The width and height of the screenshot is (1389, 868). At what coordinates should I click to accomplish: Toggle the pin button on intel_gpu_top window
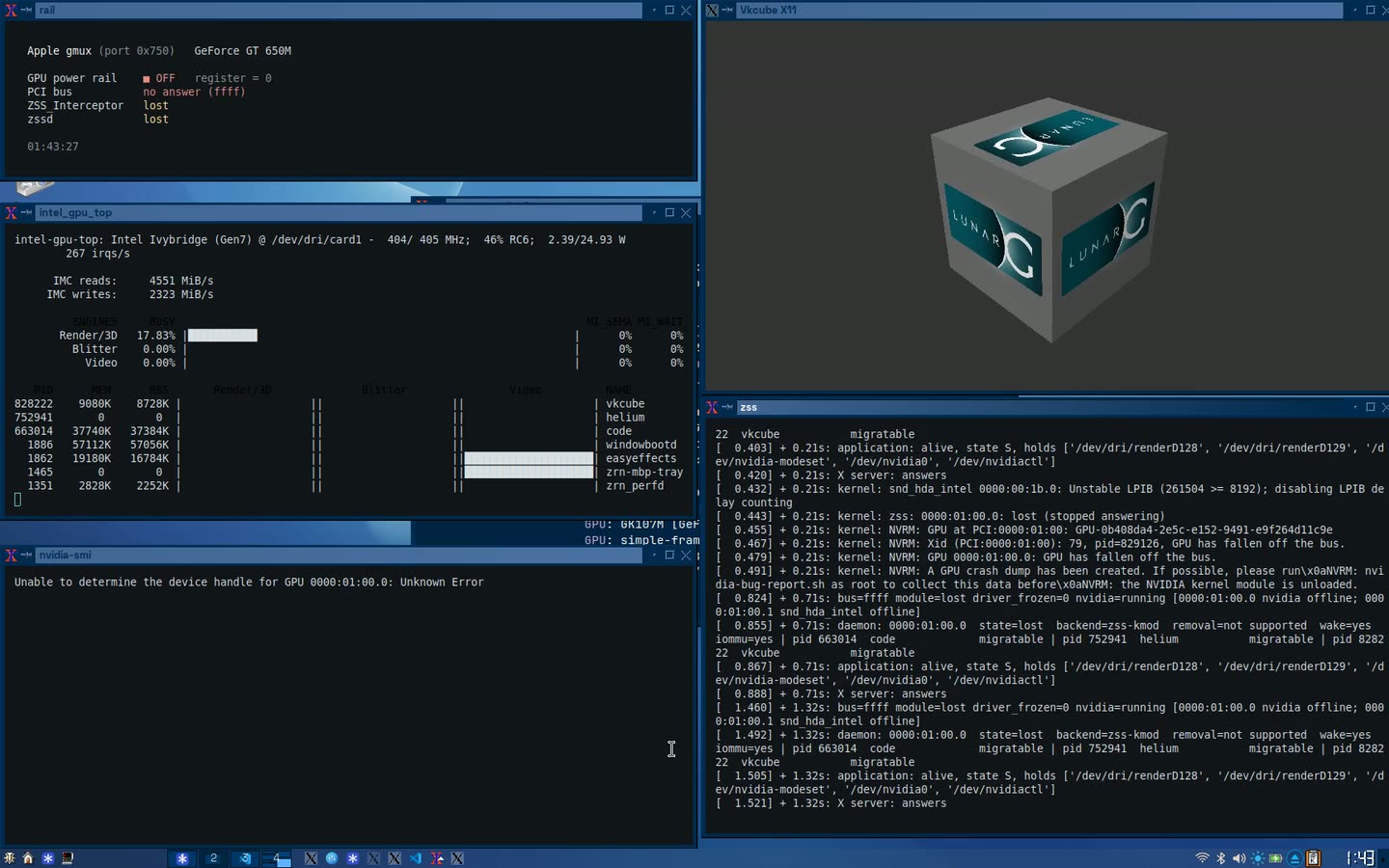26,213
